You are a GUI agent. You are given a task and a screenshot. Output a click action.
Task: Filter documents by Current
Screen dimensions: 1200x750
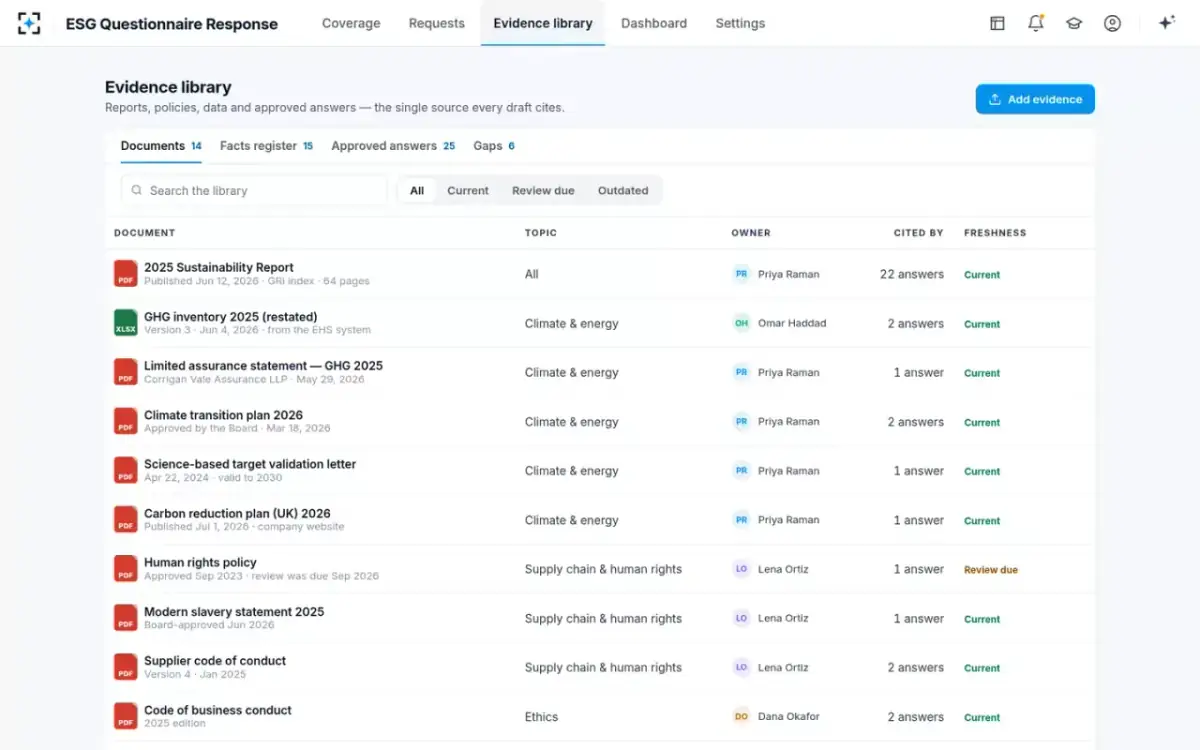pos(468,190)
